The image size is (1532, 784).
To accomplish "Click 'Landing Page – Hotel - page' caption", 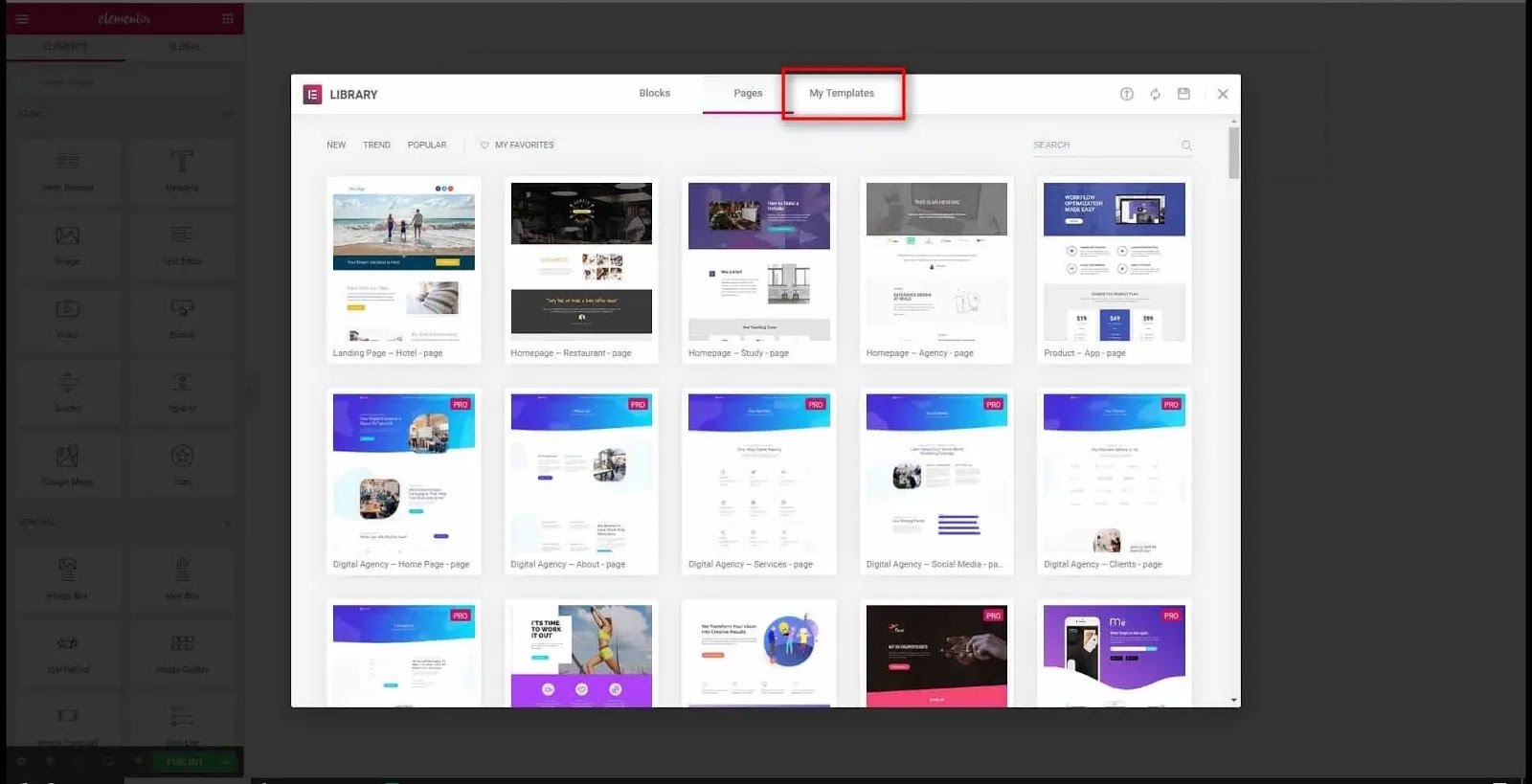I will (388, 353).
